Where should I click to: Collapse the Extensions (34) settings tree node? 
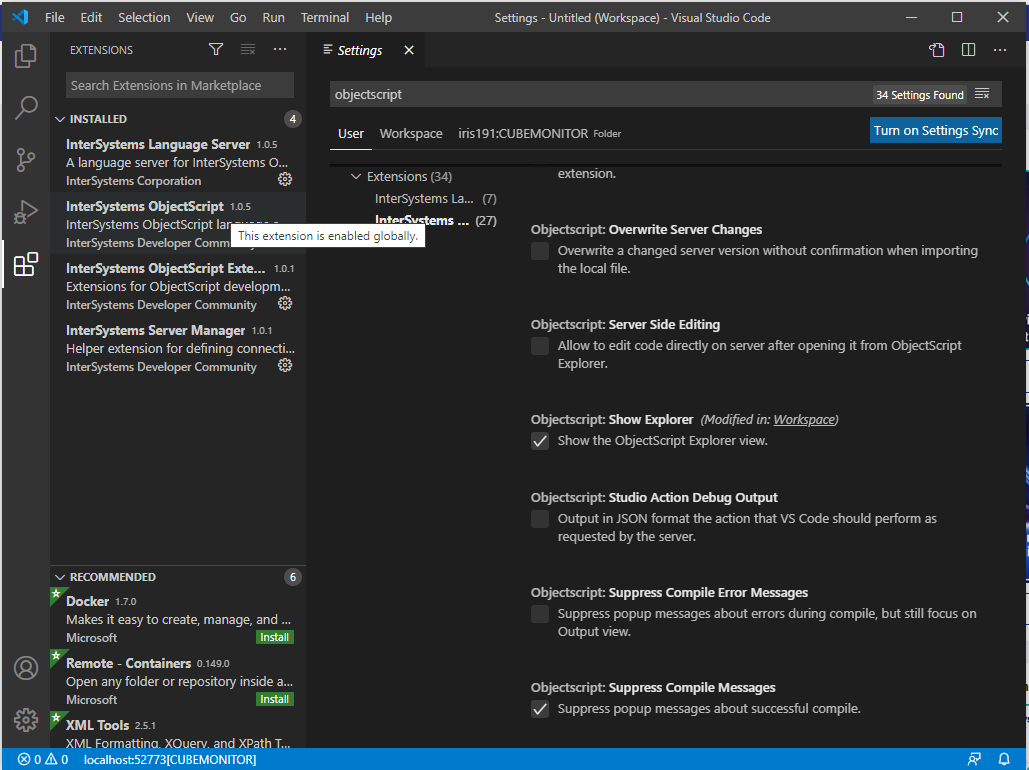[x=356, y=177]
